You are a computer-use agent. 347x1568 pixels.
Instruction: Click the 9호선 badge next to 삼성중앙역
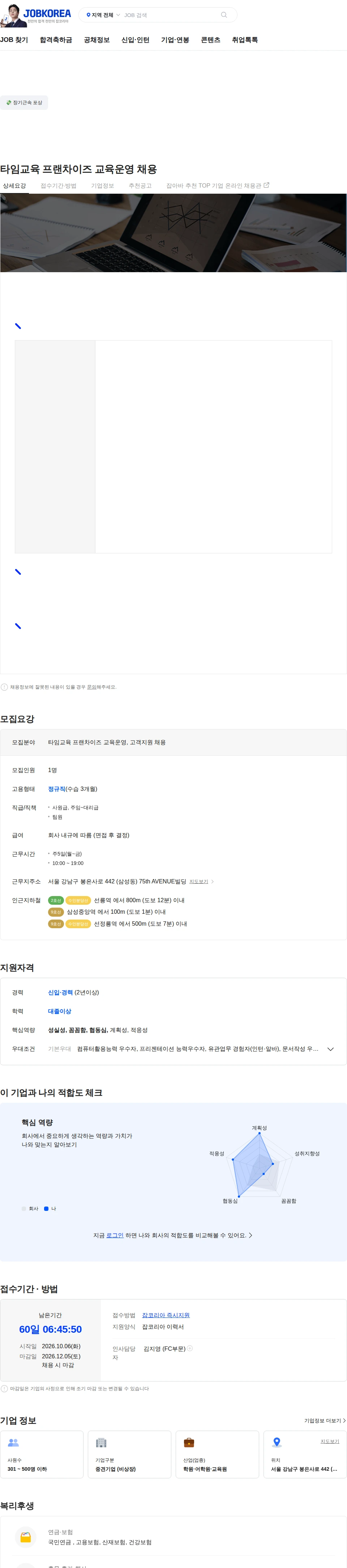click(55, 912)
